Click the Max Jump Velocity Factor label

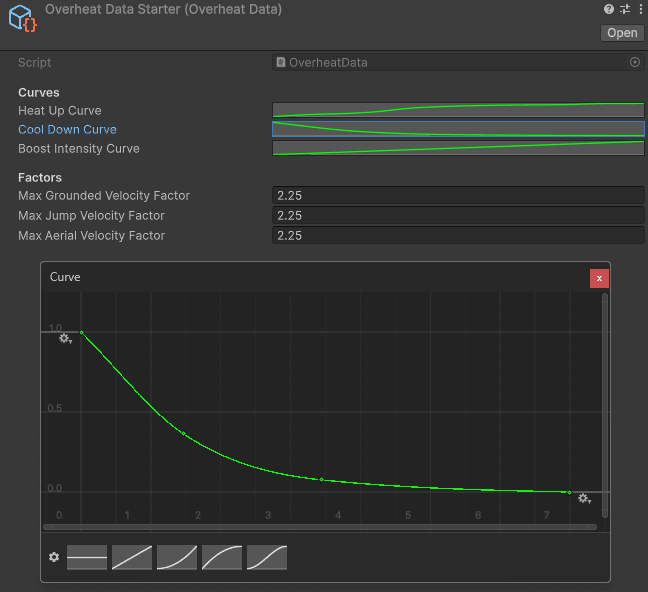tap(91, 215)
